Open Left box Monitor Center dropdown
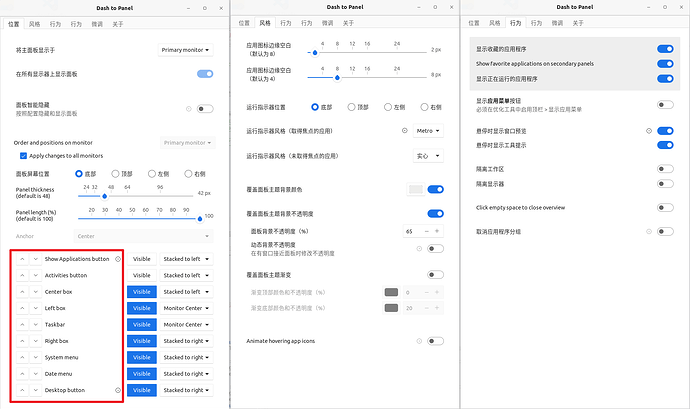 (x=186, y=308)
